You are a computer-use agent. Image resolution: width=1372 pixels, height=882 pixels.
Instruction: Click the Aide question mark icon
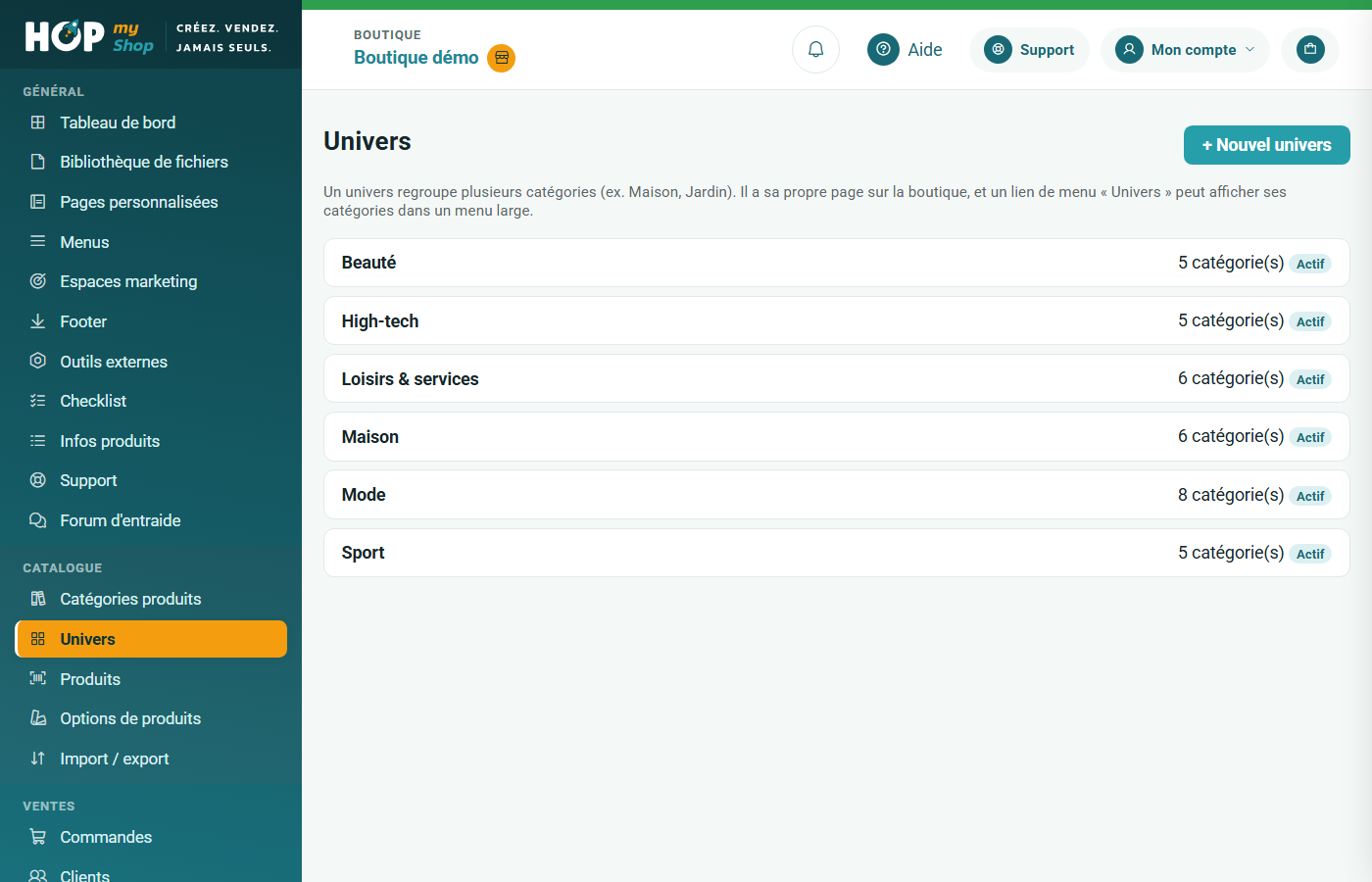883,49
